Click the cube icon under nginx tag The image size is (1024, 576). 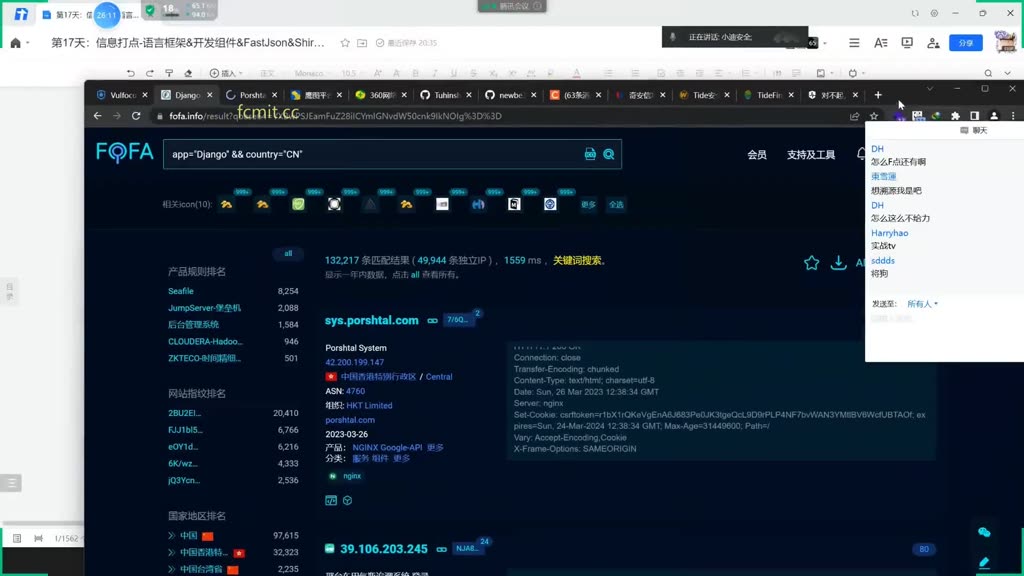coord(347,500)
